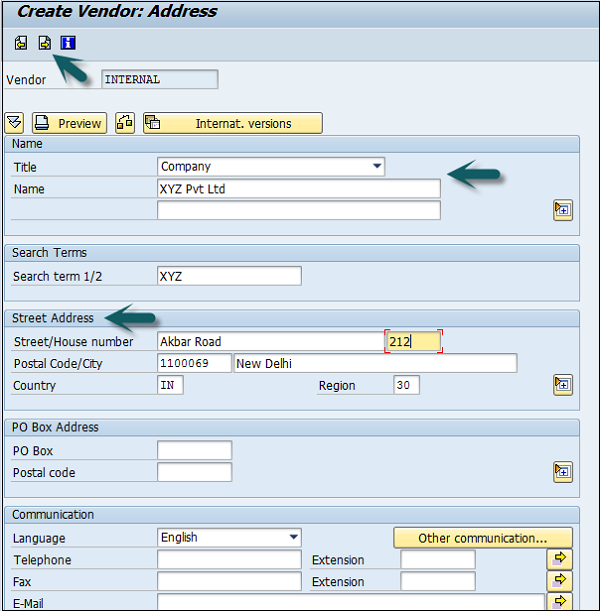Screen dimensions: 600x611
Task: Click the collapse-all triangle button
Action: click(14, 123)
